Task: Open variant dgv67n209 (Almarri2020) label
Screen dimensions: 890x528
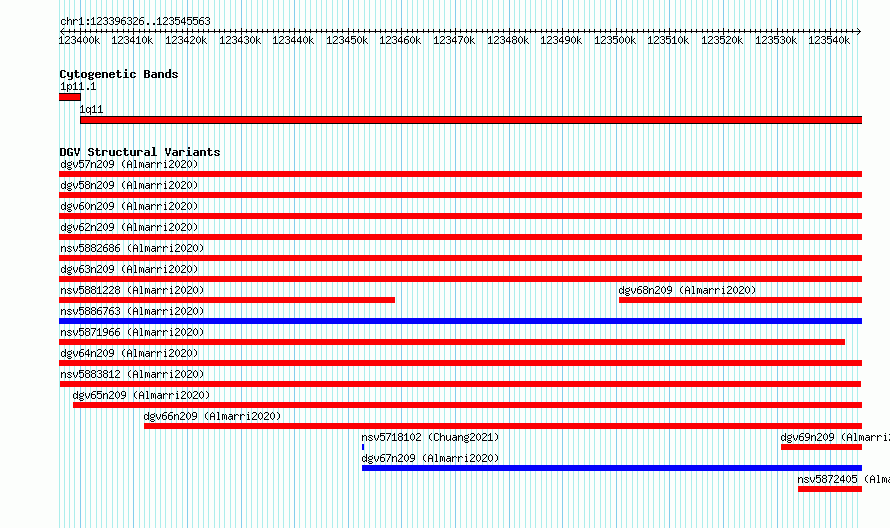Action: pyautogui.click(x=430, y=458)
